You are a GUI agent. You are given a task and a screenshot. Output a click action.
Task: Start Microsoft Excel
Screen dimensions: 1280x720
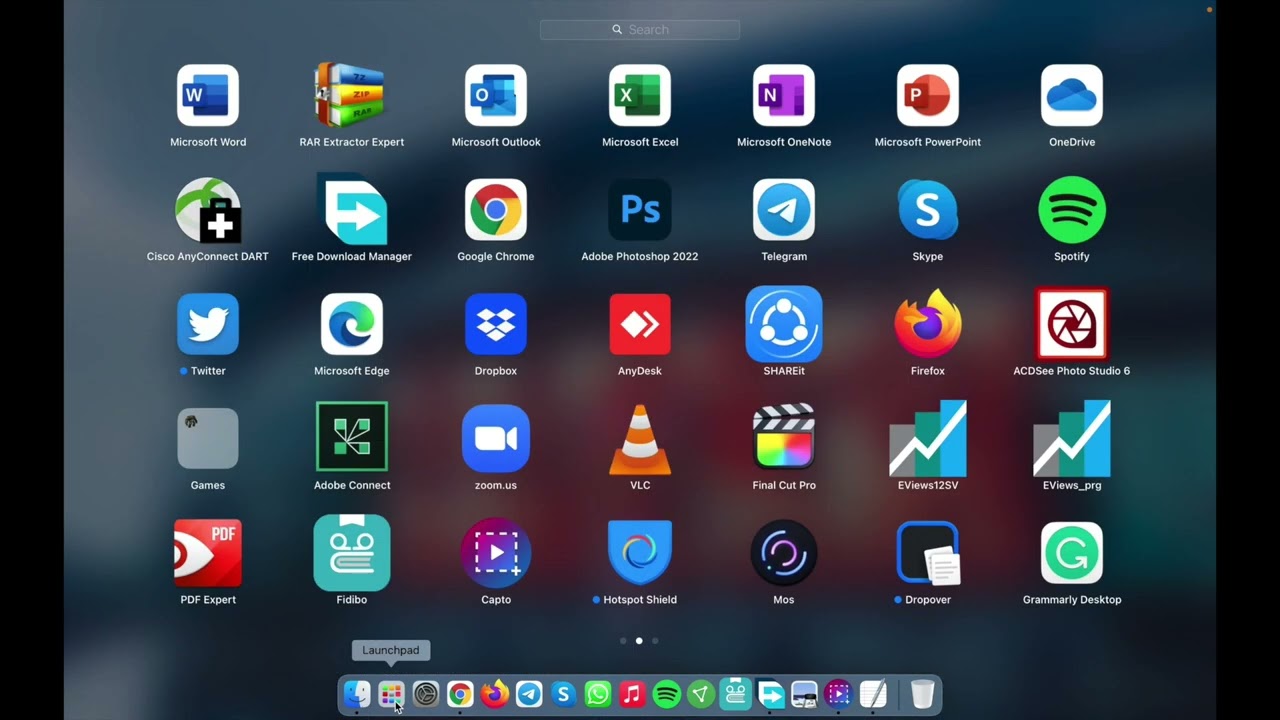pyautogui.click(x=640, y=96)
